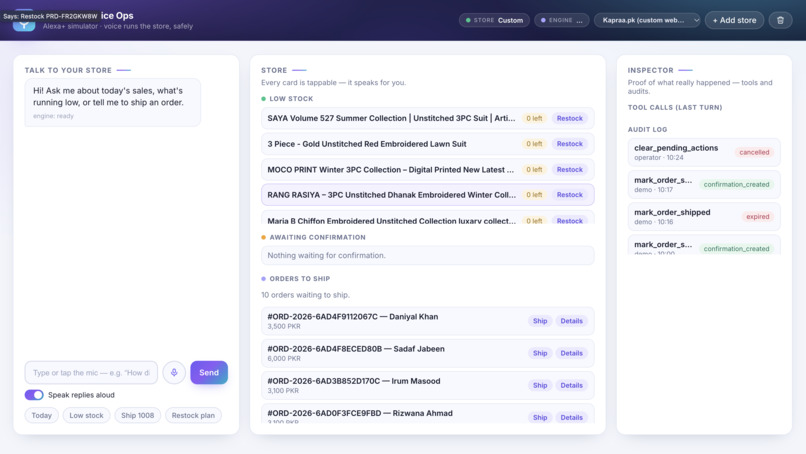This screenshot has height=454, width=806.
Task: Click 0 left badge on SAYA row
Action: pyautogui.click(x=534, y=118)
